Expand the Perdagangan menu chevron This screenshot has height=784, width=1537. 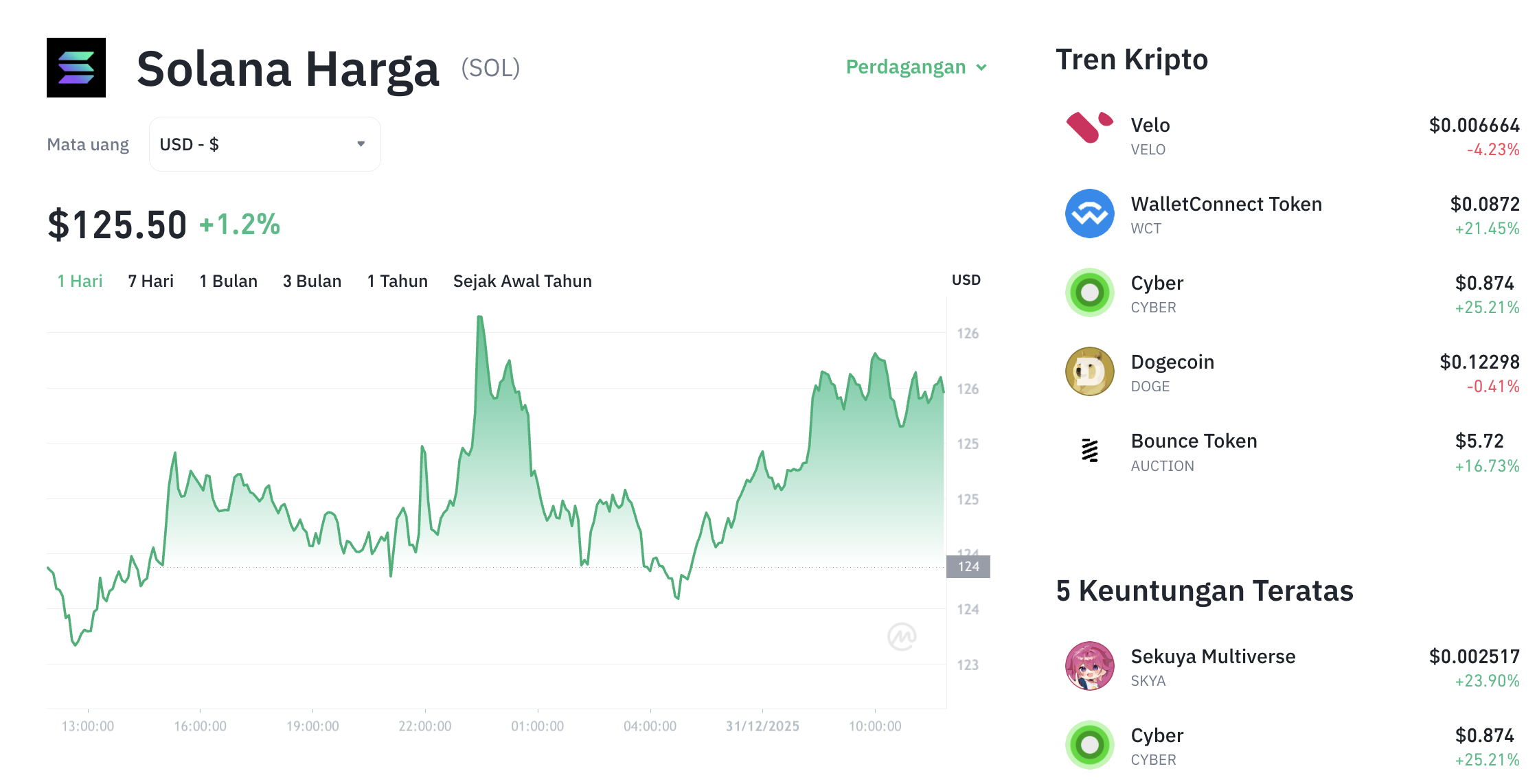(x=981, y=67)
